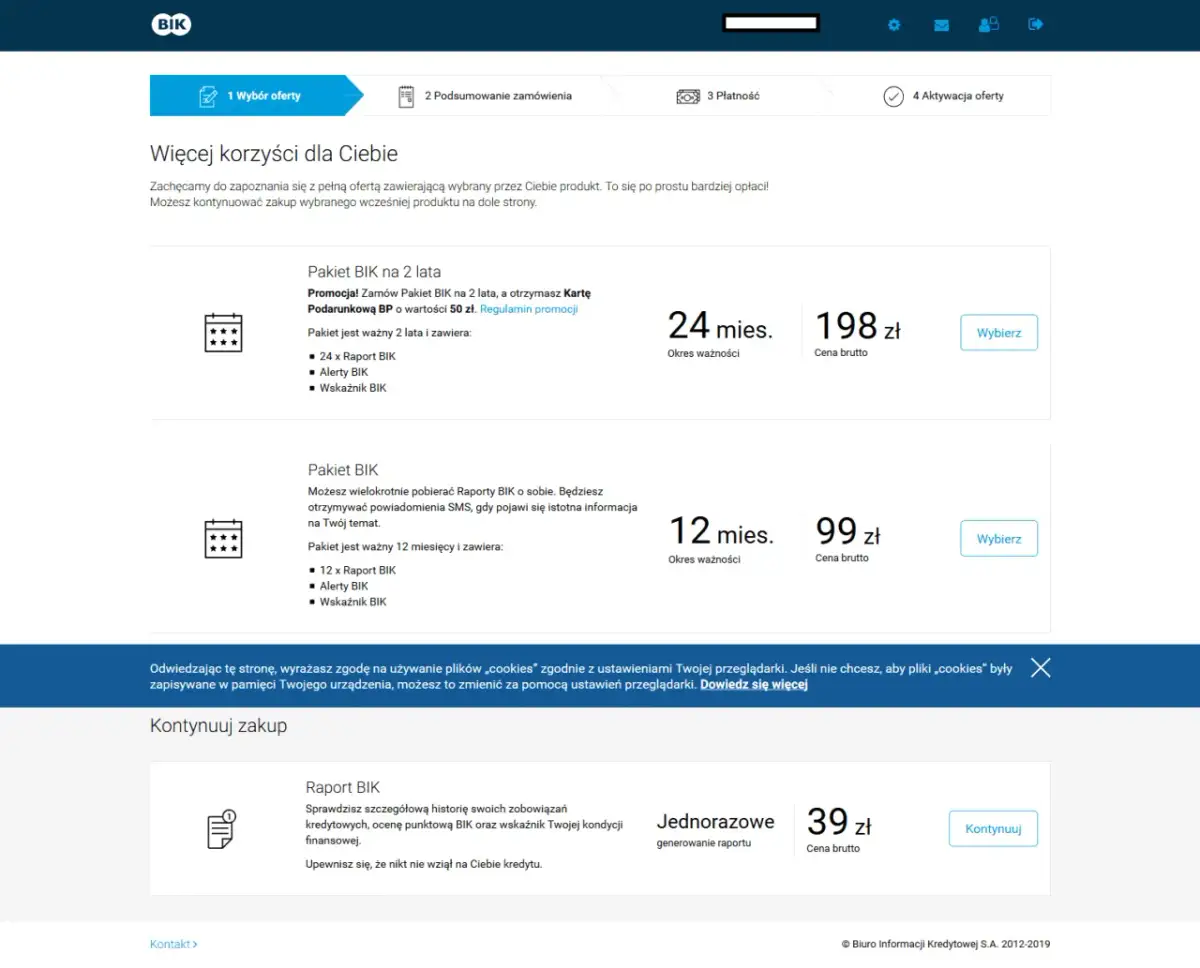Image resolution: width=1200 pixels, height=968 pixels.
Task: Follow the Dowiedz się więcej cookies link
Action: coord(753,685)
